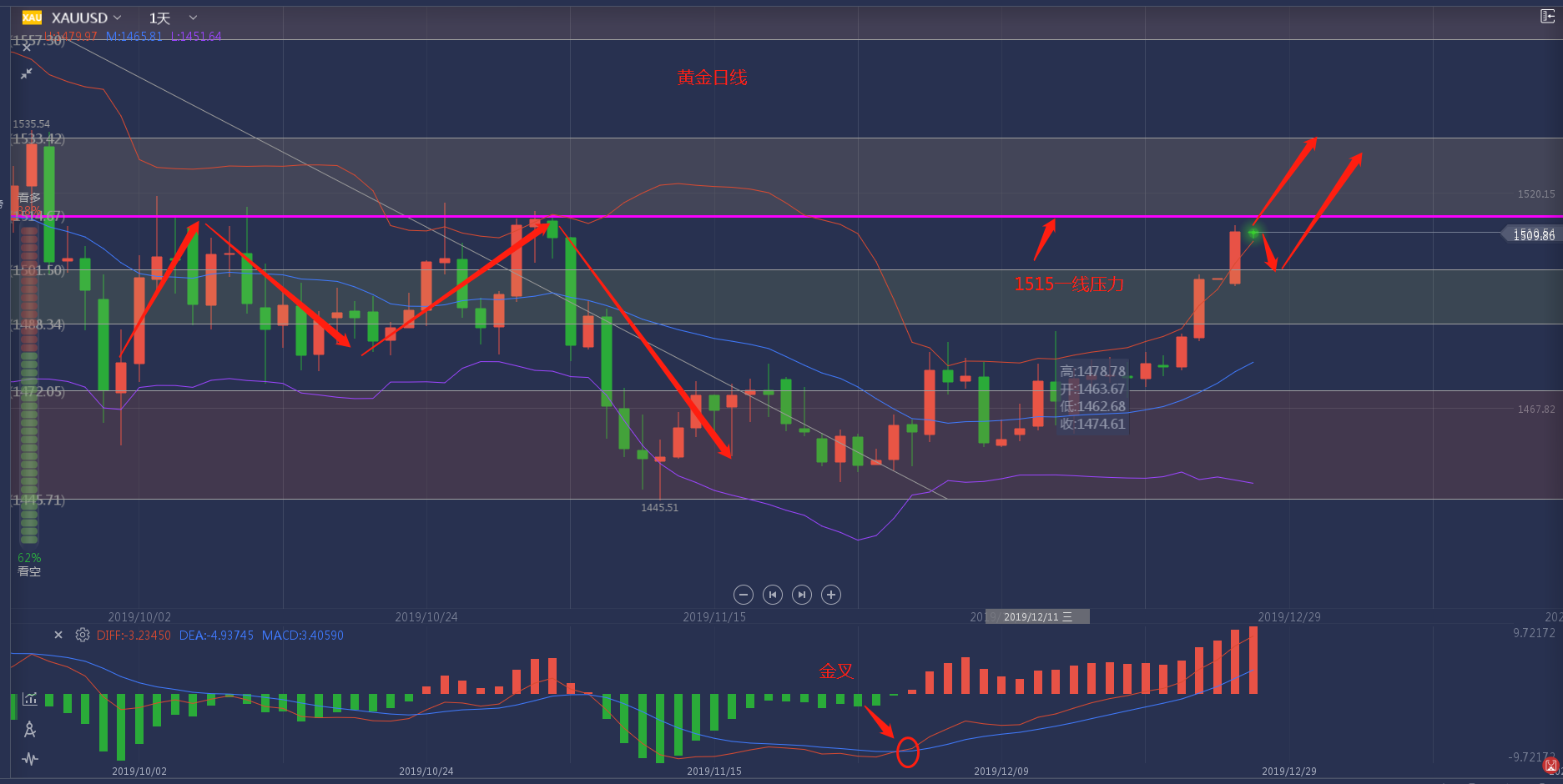Screen dimensions: 1563x784
Task: Click the 1467.82 price scale value
Action: (x=1536, y=410)
